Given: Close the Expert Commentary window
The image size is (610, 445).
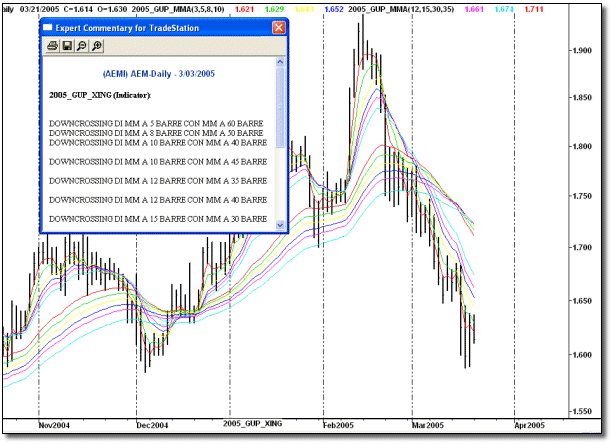Looking at the screenshot, I should click(x=279, y=28).
